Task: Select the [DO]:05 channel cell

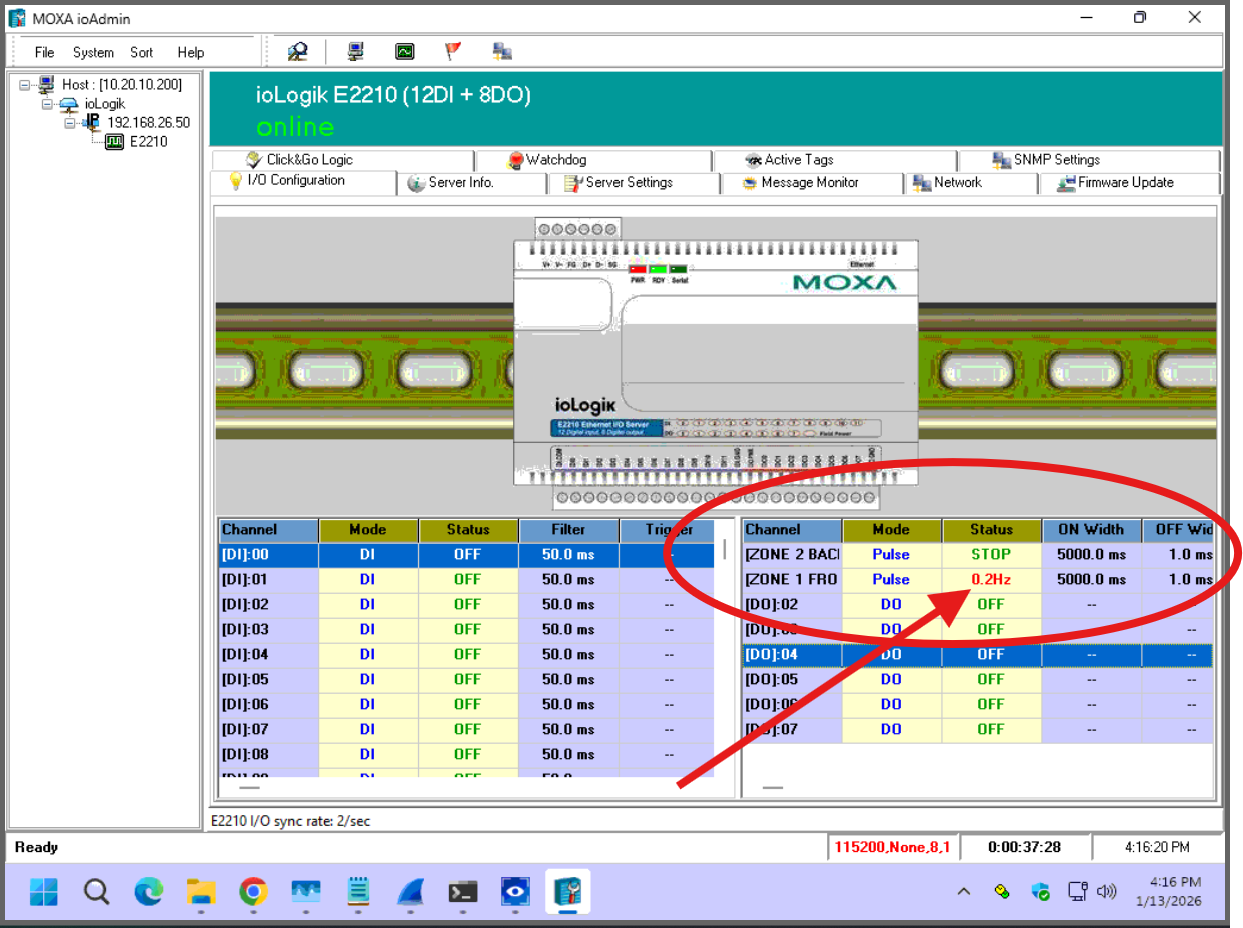Action: 792,679
